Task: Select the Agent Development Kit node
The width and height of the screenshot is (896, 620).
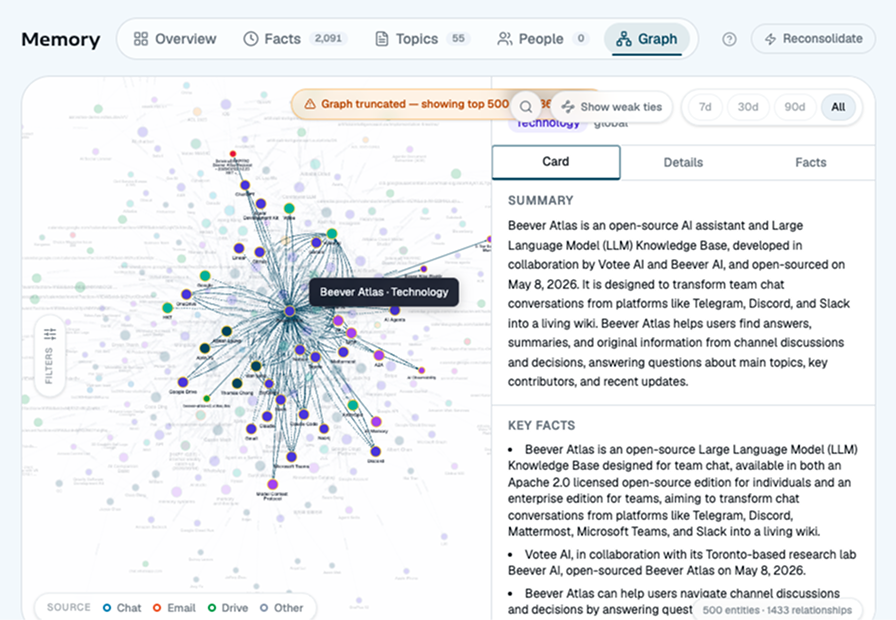Action: (261, 203)
